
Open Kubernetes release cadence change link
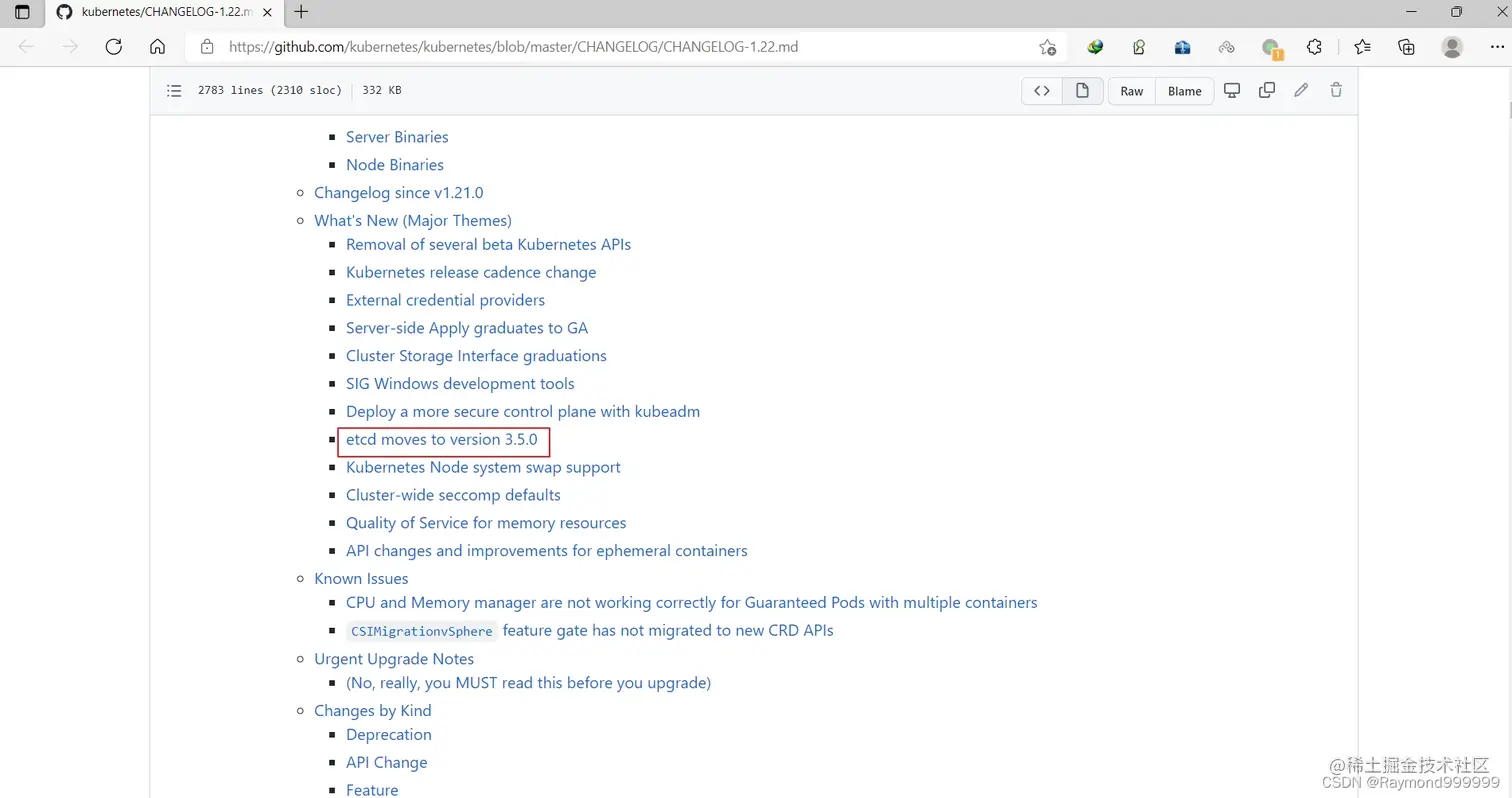(471, 272)
